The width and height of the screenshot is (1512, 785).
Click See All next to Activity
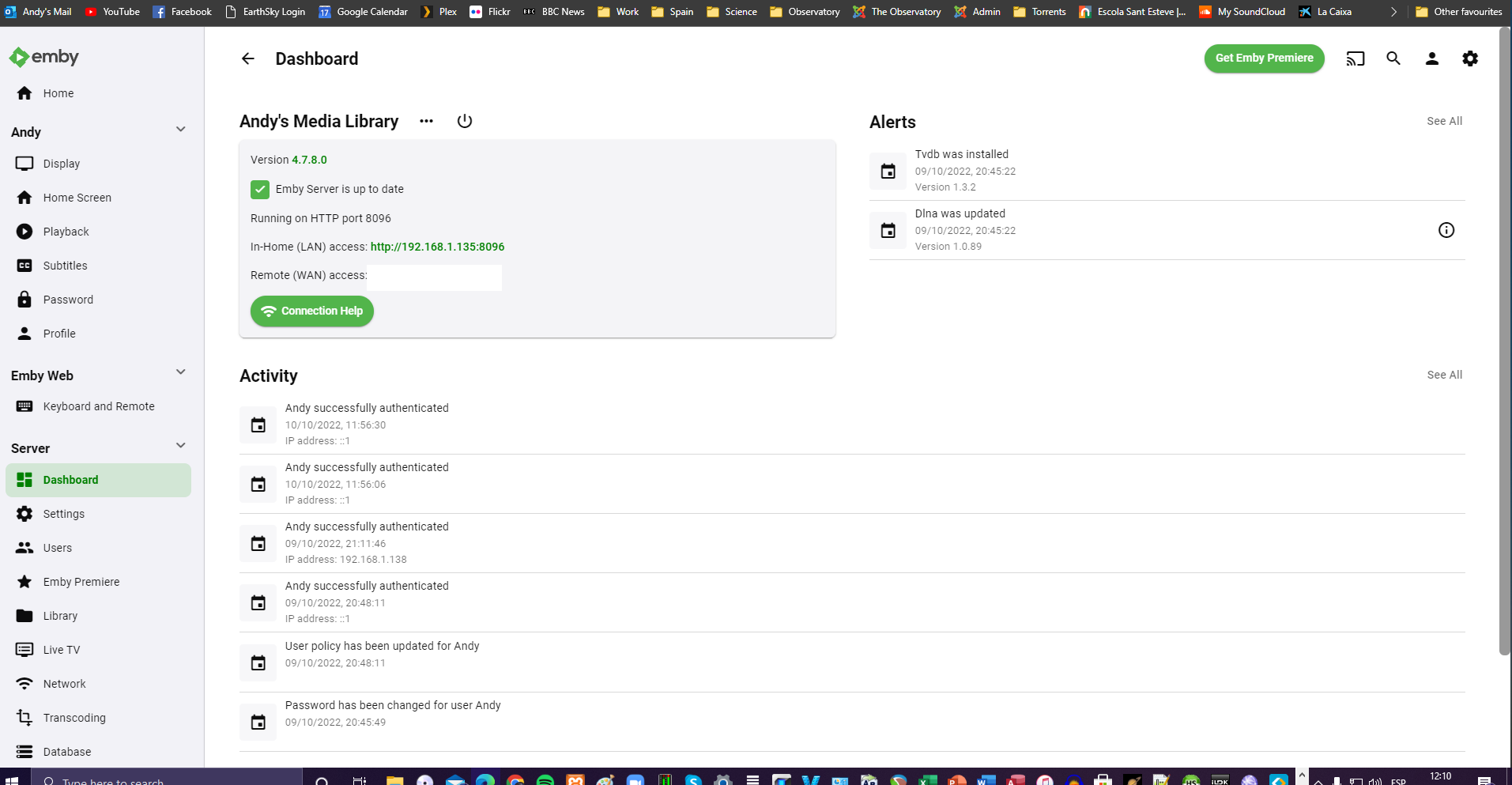pos(1444,375)
